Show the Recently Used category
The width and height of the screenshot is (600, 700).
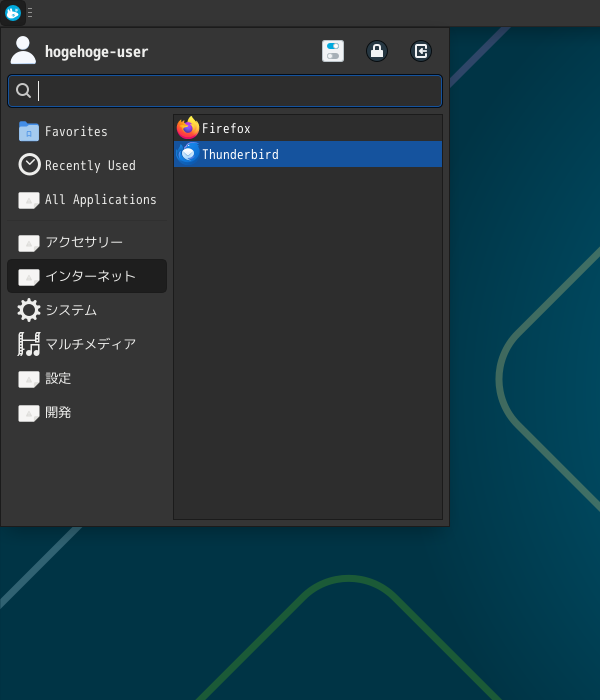87,165
